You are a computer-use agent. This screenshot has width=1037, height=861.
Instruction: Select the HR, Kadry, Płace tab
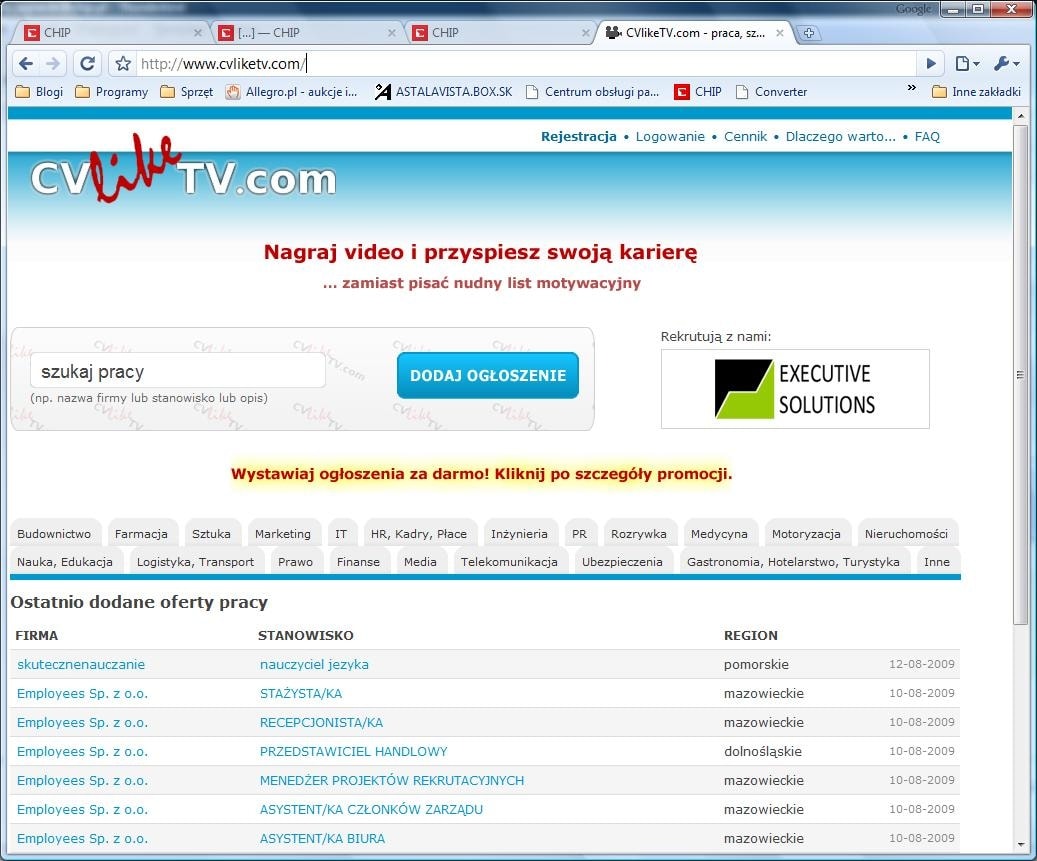point(419,534)
